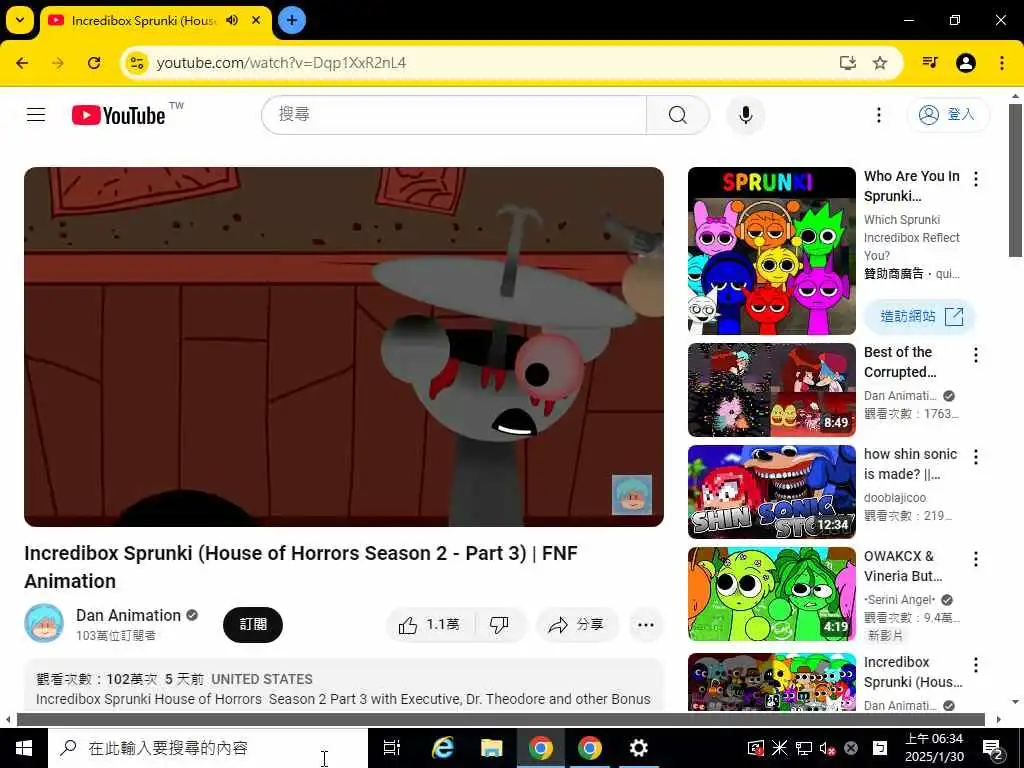Open YouTube settings three-dot menu beside sign-in
The height and width of the screenshot is (768, 1024).
click(x=878, y=115)
